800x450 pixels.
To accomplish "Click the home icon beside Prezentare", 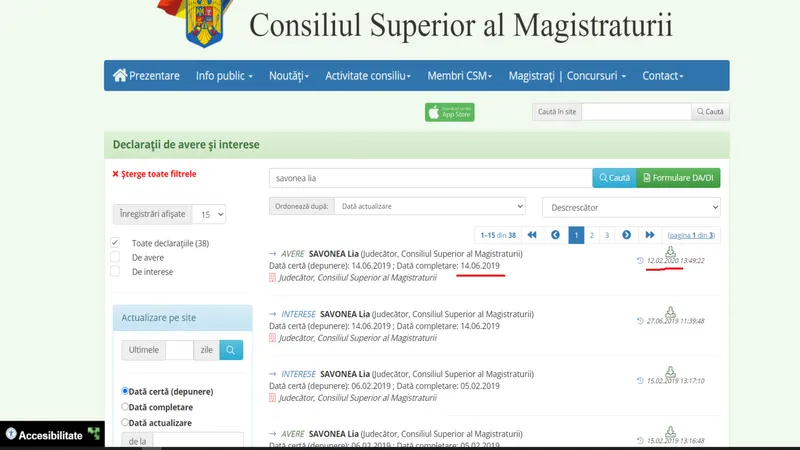I will (120, 76).
